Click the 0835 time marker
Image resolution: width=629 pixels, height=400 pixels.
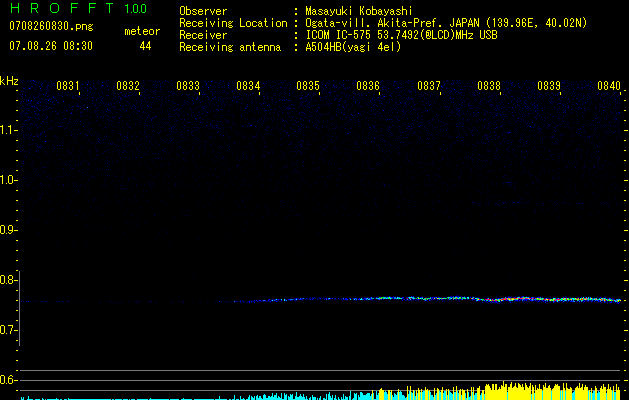308,86
